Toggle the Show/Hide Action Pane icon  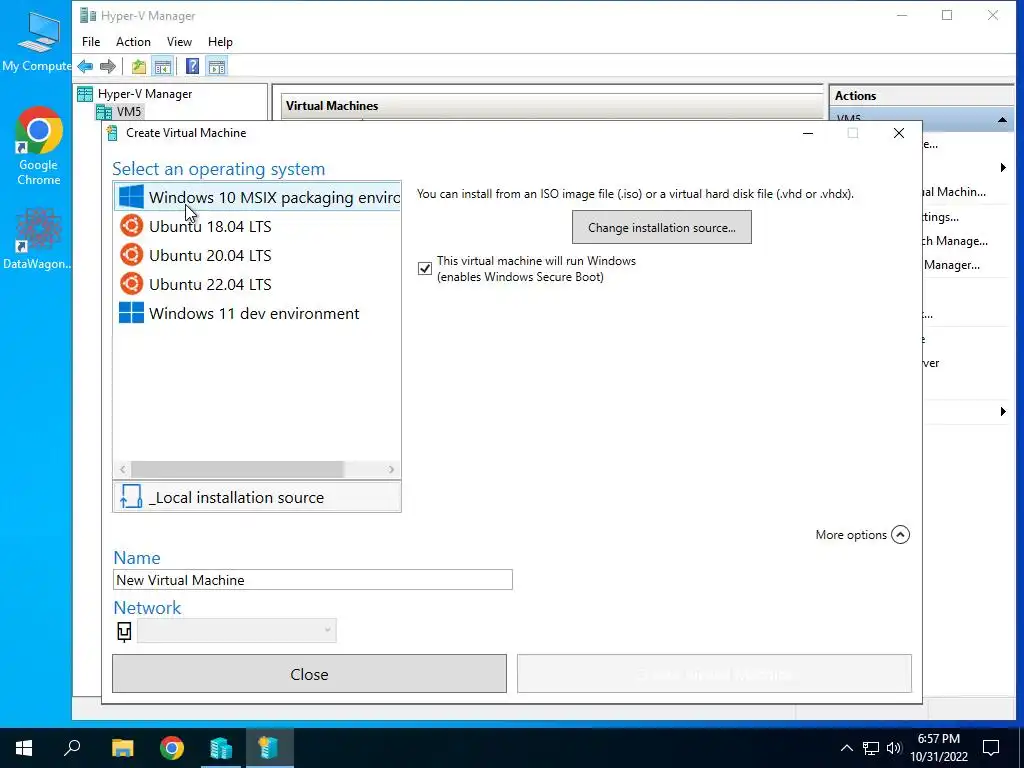[x=217, y=67]
